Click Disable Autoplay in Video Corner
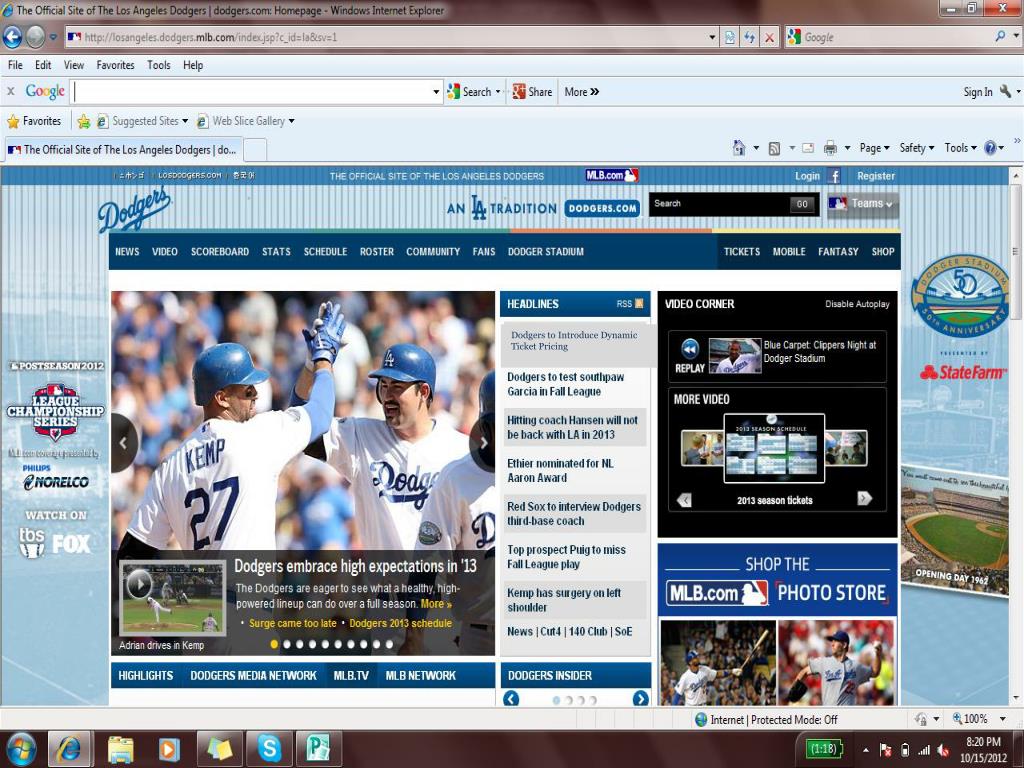This screenshot has height=768, width=1024. pyautogui.click(x=857, y=304)
